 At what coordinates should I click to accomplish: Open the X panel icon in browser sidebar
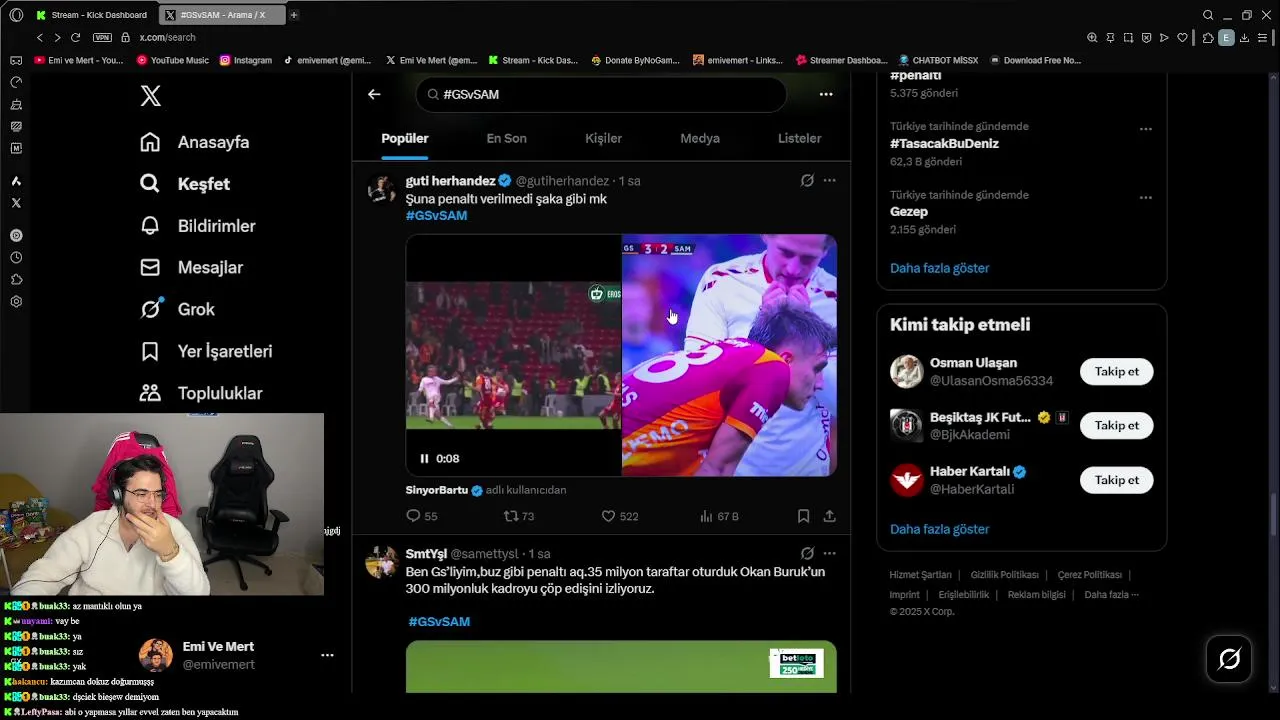click(16, 203)
